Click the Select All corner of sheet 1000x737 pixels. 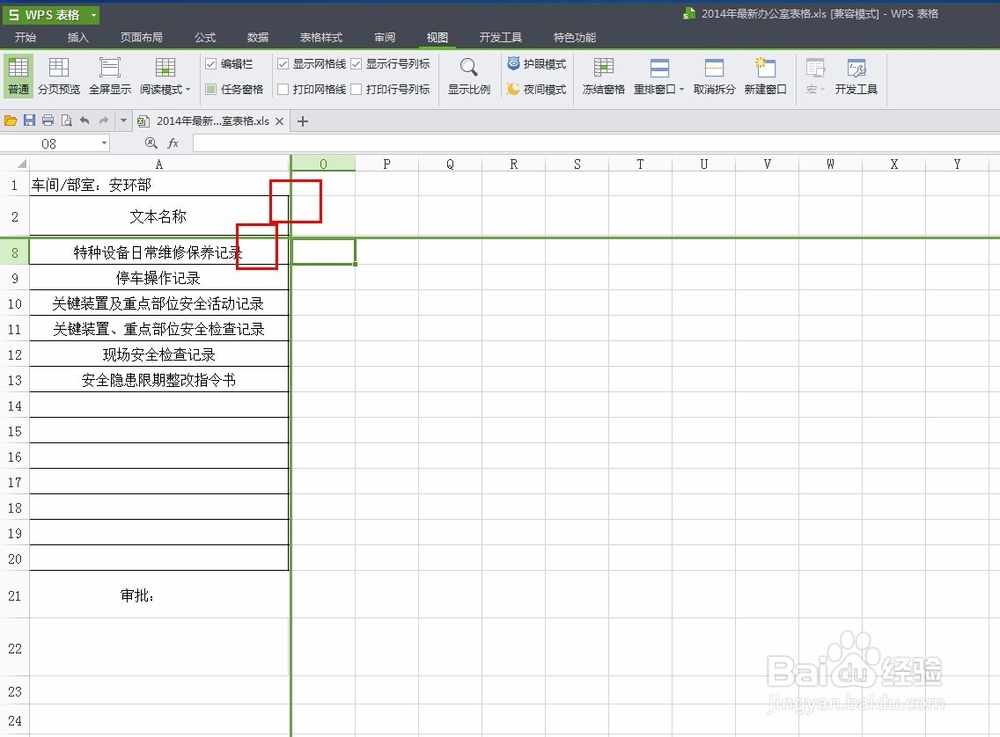point(15,164)
